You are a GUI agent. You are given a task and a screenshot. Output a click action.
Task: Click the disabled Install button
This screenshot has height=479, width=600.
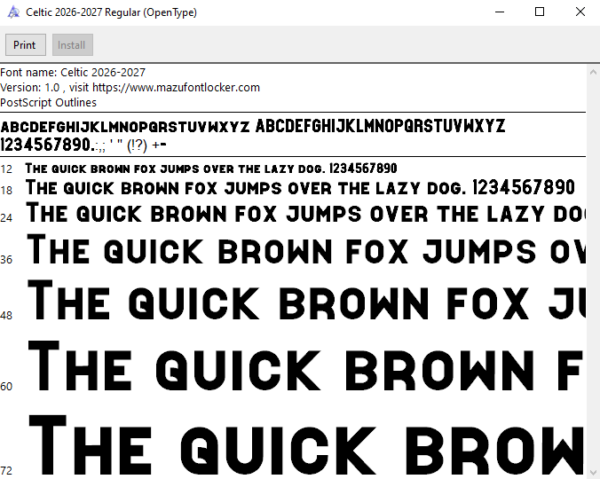[x=72, y=45]
